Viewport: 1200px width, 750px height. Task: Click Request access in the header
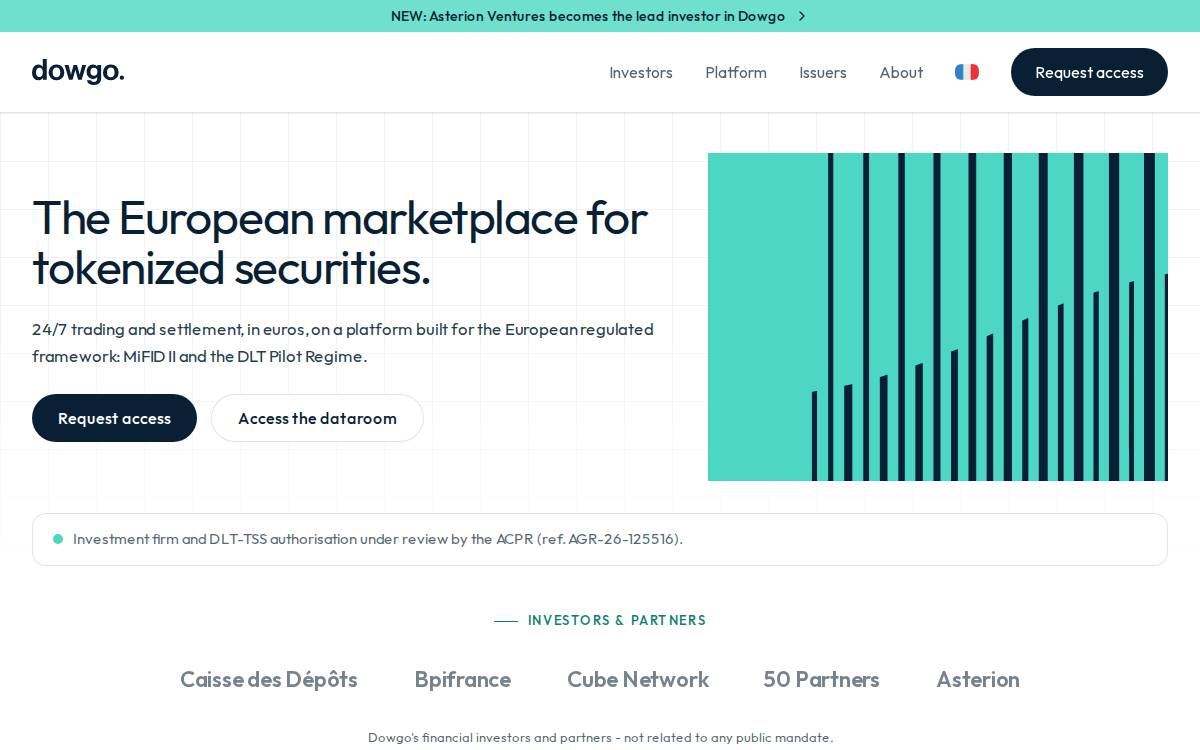click(x=1089, y=72)
